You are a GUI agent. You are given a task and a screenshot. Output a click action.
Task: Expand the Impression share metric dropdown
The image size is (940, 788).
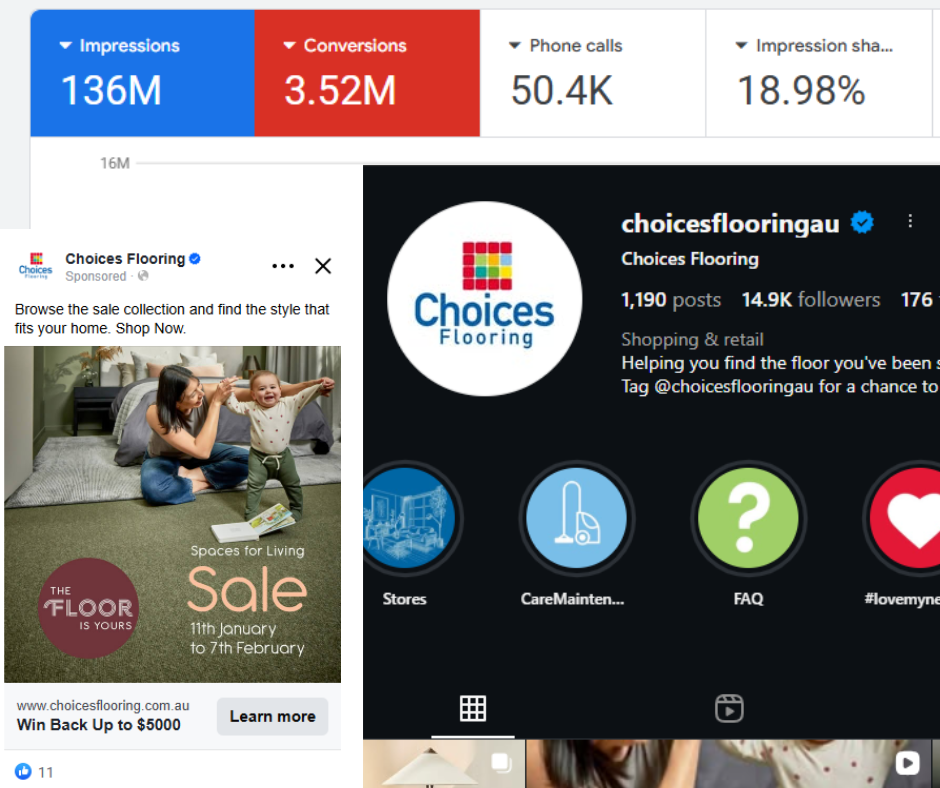(x=742, y=46)
